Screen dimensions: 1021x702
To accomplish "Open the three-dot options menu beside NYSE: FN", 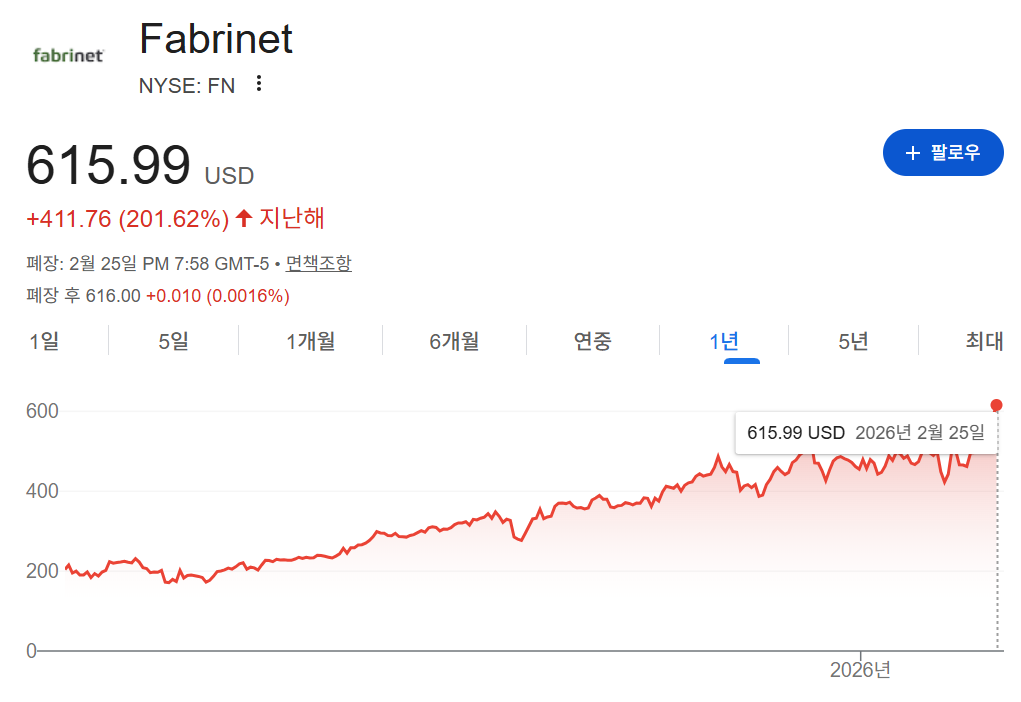I will tap(258, 85).
